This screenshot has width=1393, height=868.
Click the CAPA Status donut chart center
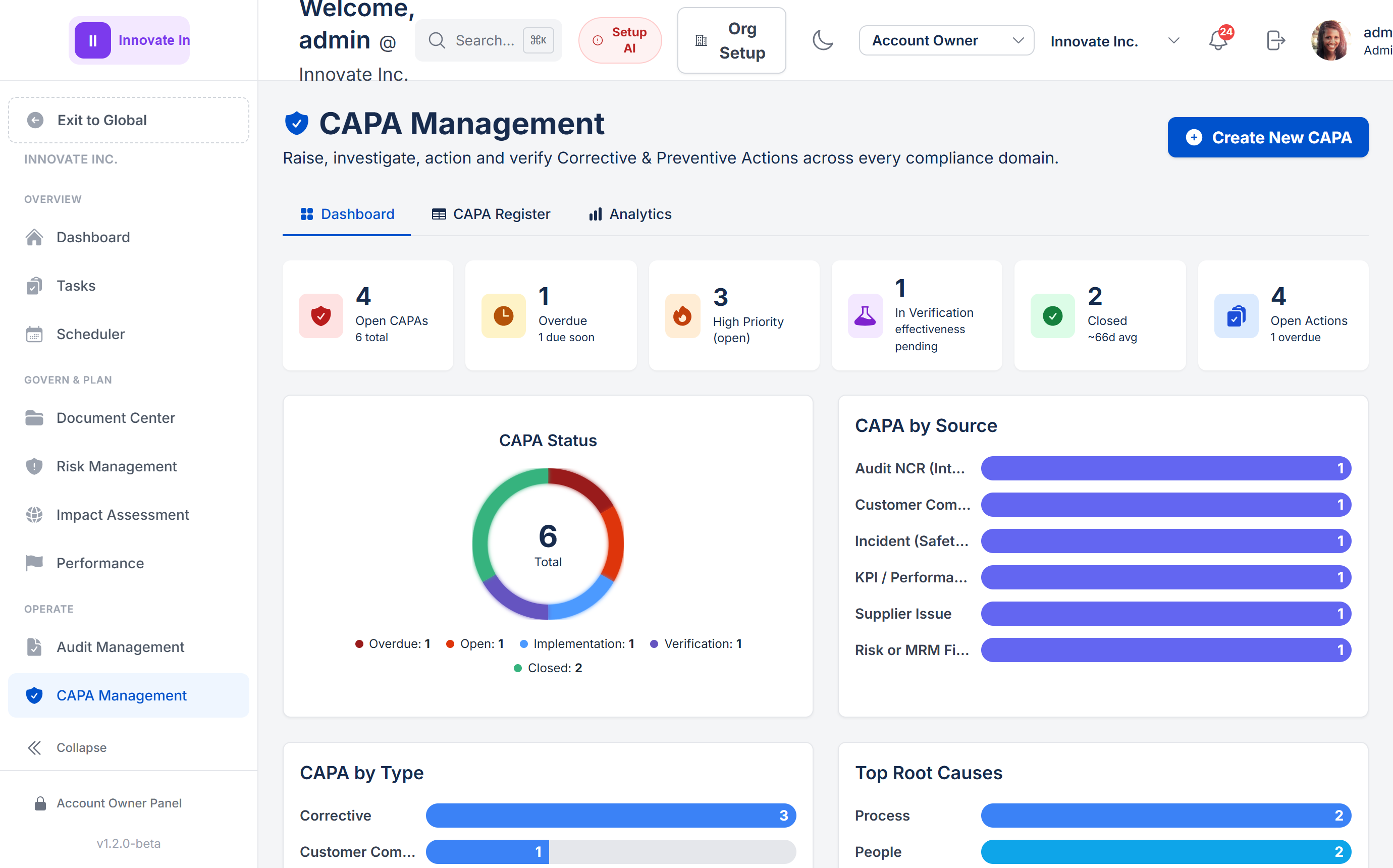click(x=548, y=544)
